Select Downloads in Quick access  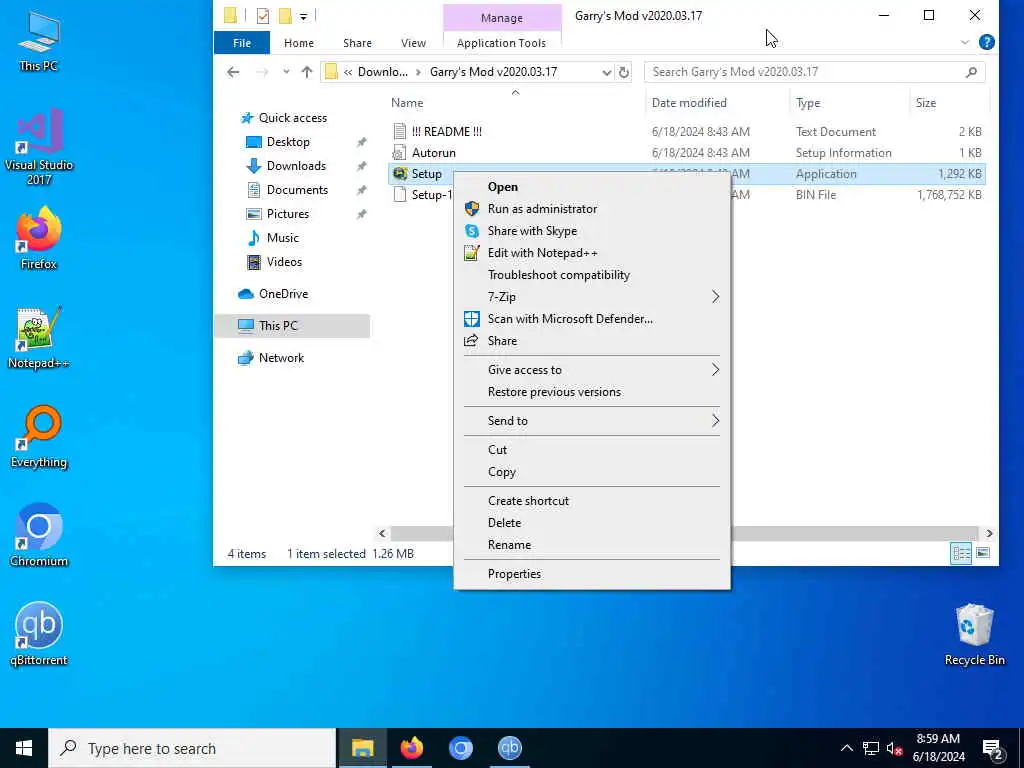coord(296,166)
